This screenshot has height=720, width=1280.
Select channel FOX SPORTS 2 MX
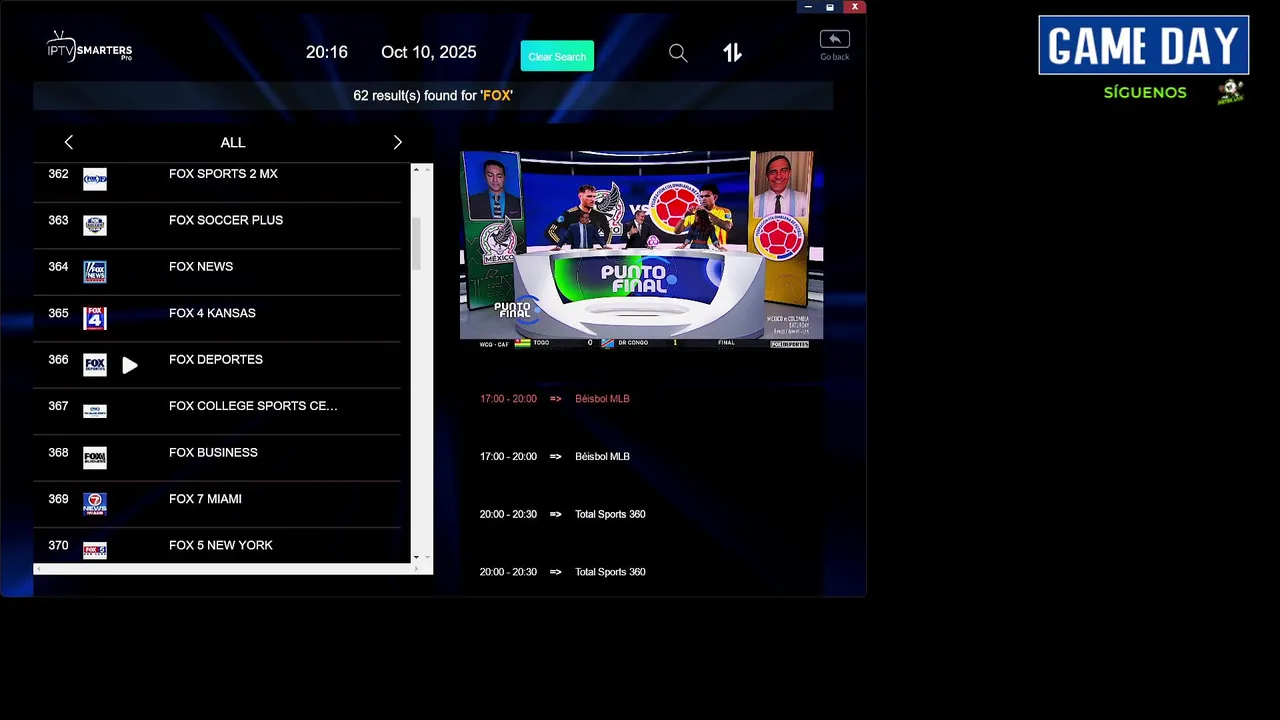tap(218, 179)
